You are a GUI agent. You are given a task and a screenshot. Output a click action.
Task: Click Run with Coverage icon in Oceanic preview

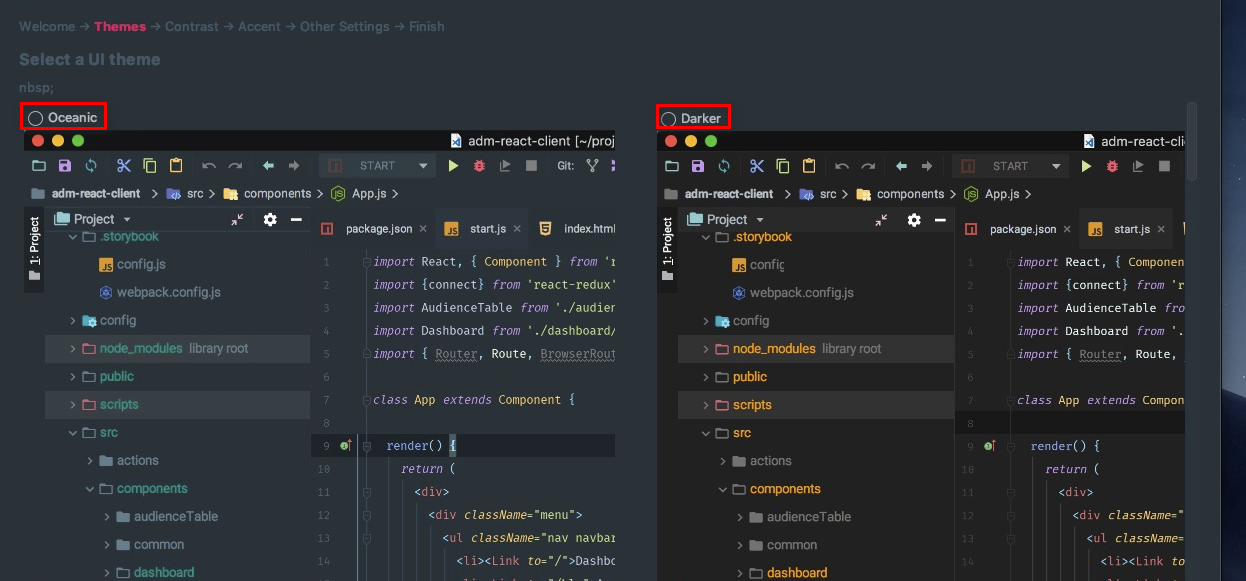click(505, 166)
